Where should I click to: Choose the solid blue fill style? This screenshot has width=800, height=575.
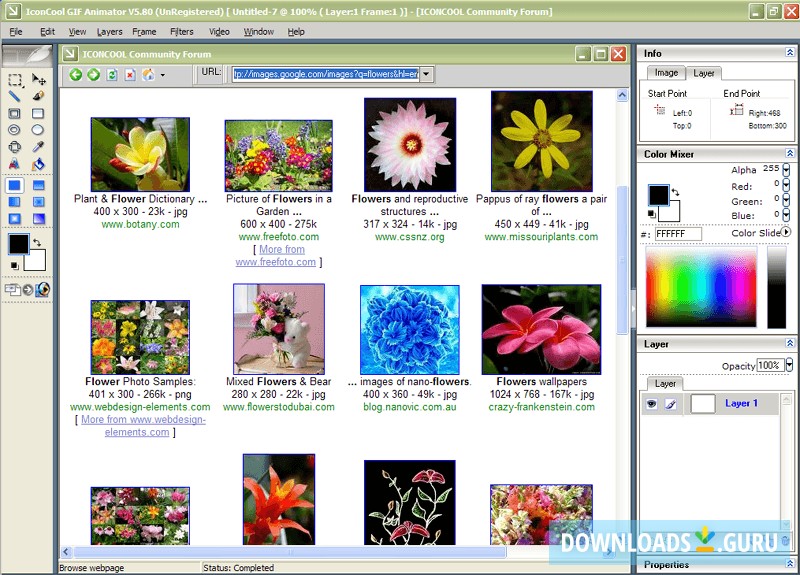[x=15, y=185]
